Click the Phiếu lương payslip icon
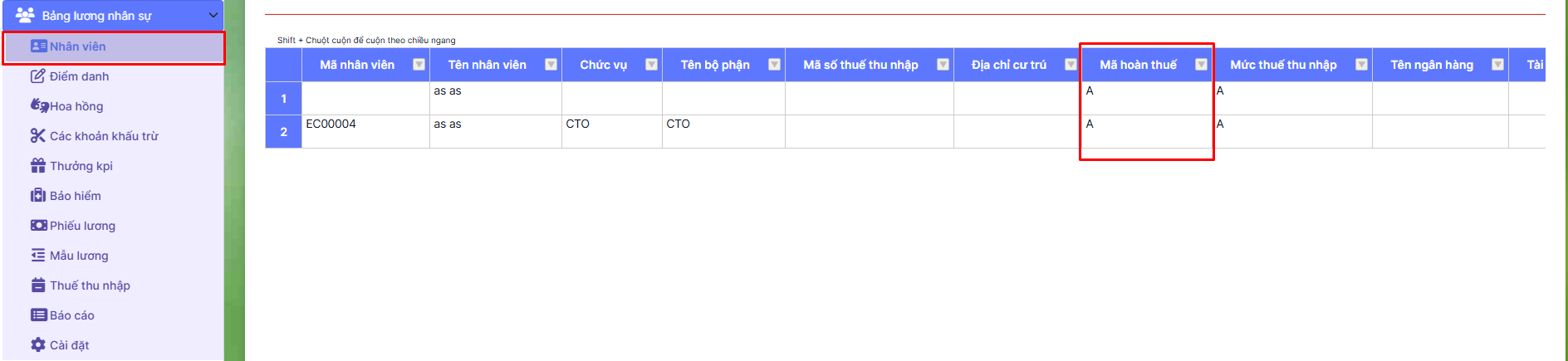Image resolution: width=1568 pixels, height=361 pixels. (x=38, y=226)
